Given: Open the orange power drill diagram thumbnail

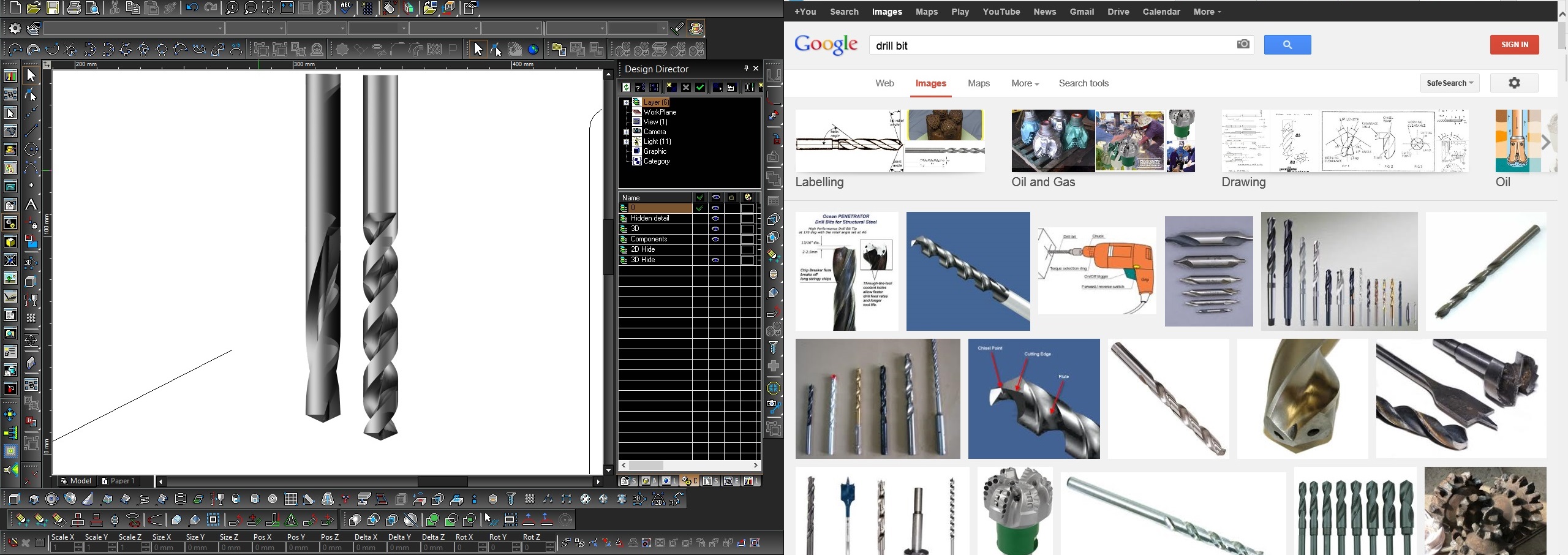Looking at the screenshot, I should (x=1097, y=271).
